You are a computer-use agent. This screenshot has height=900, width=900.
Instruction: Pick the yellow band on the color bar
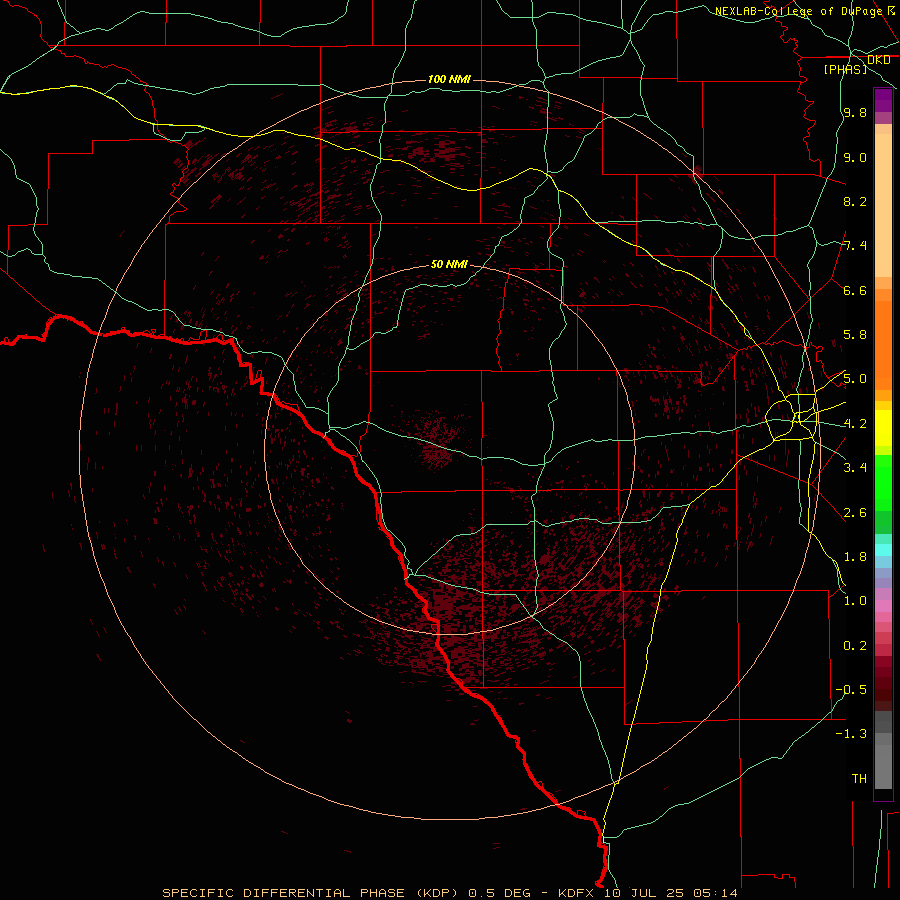(883, 428)
